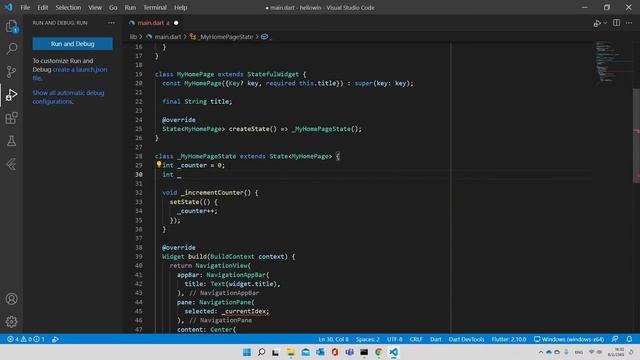The height and width of the screenshot is (360, 640).
Task: Click the lightbulb quick fix on line 29
Action: (159, 164)
